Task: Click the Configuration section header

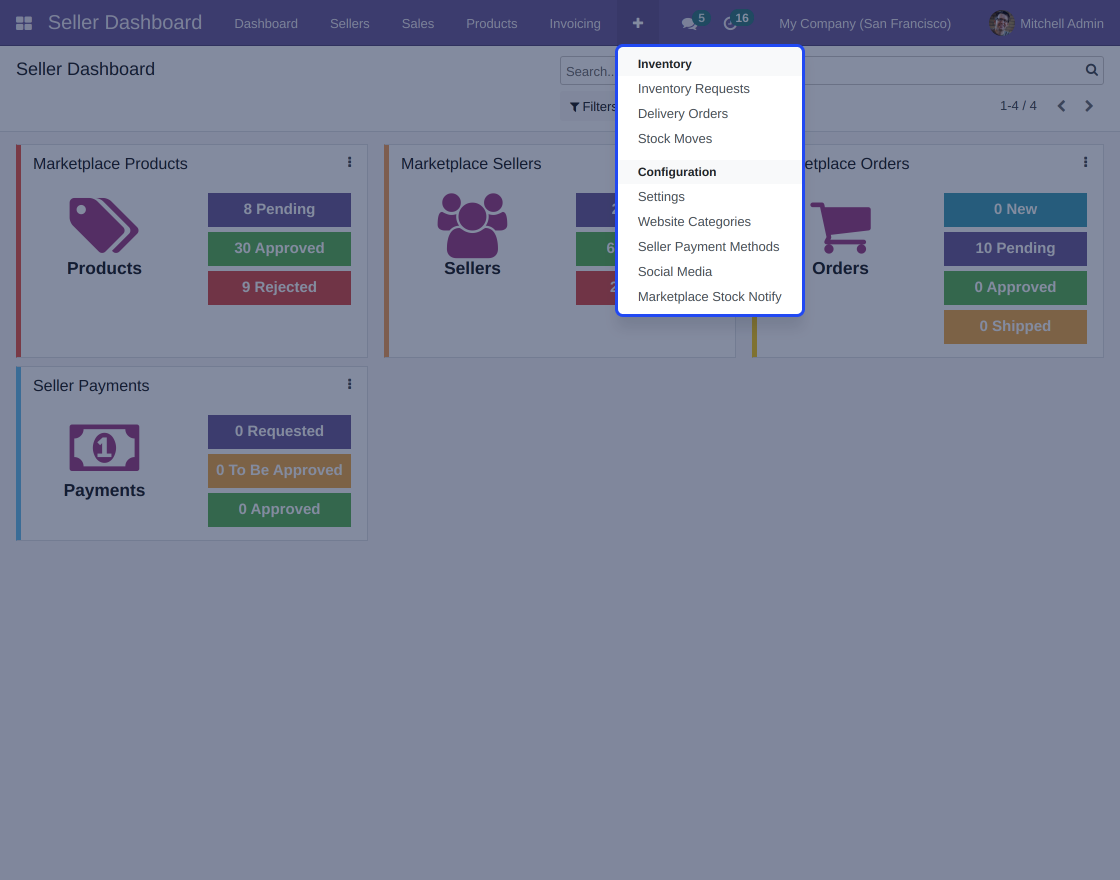Action: [x=676, y=171]
